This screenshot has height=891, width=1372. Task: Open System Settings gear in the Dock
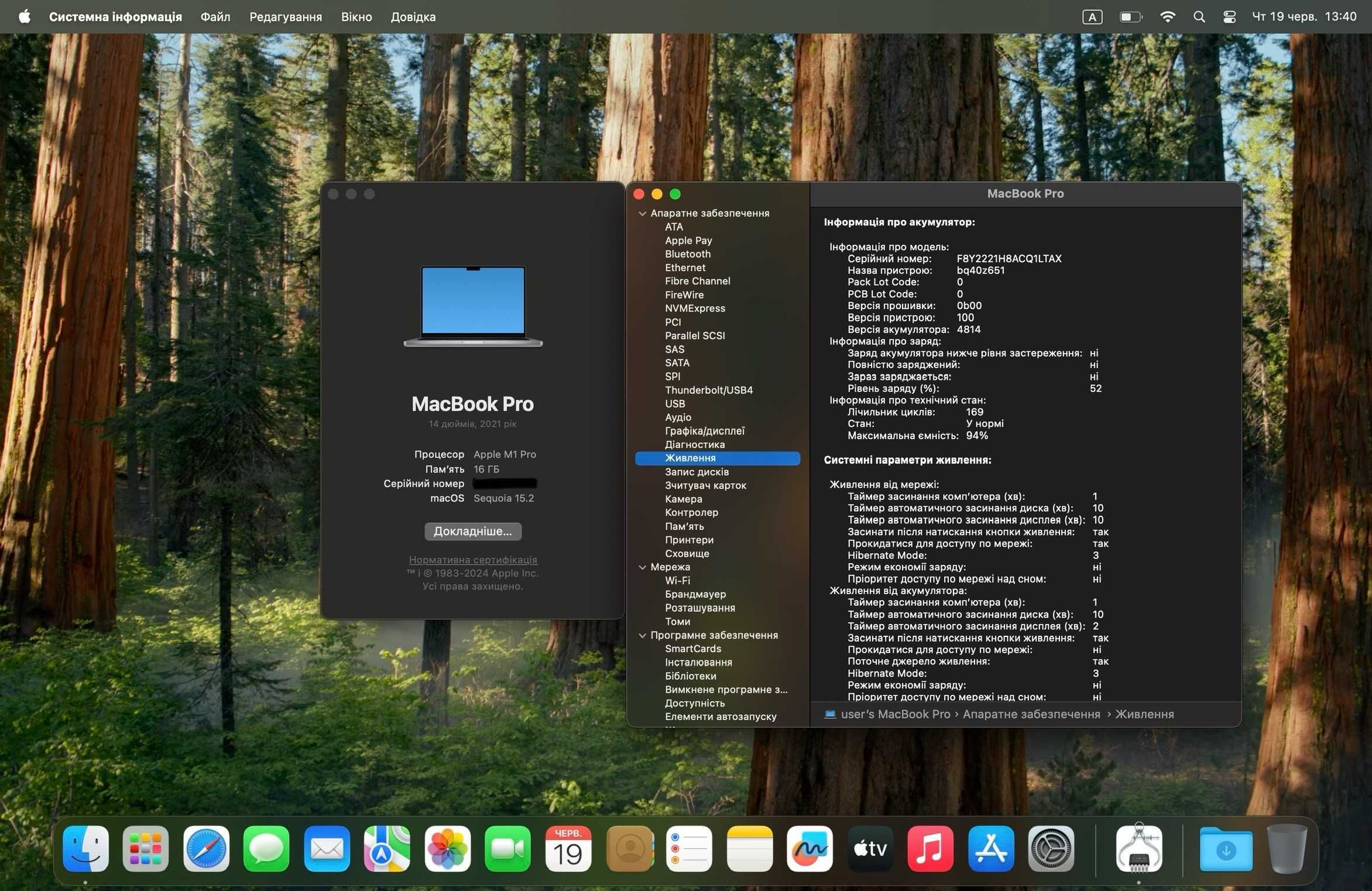tap(1051, 848)
